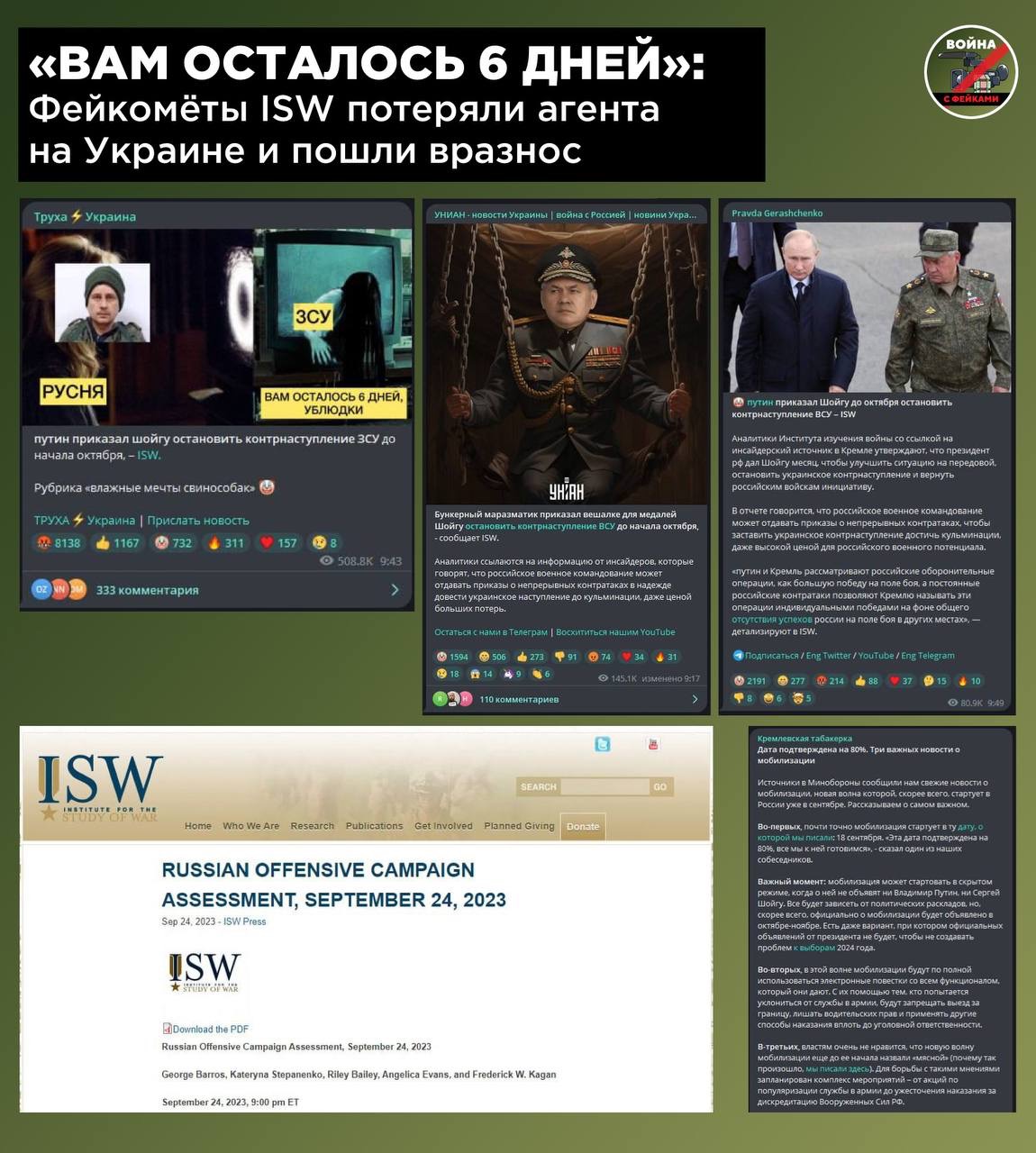Open the Кремлевская табакерка channel name
This screenshot has width=1036, height=1153.
804,739
